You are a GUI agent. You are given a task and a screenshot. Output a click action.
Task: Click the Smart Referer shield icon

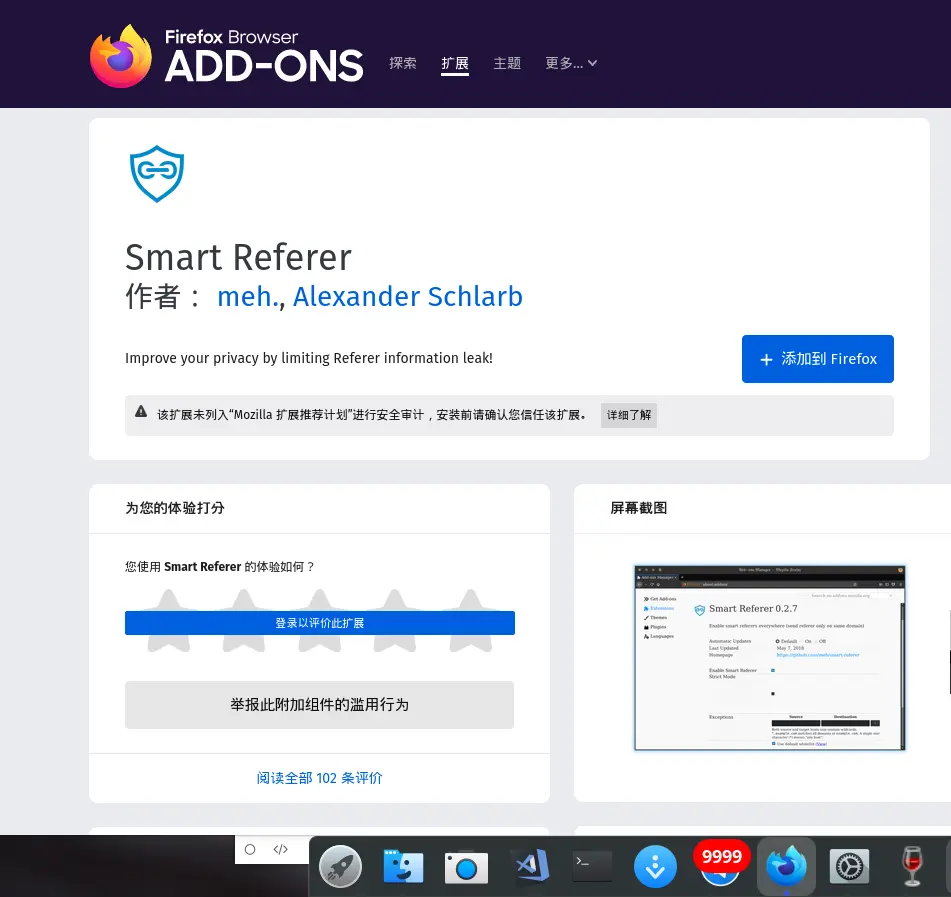(x=157, y=173)
